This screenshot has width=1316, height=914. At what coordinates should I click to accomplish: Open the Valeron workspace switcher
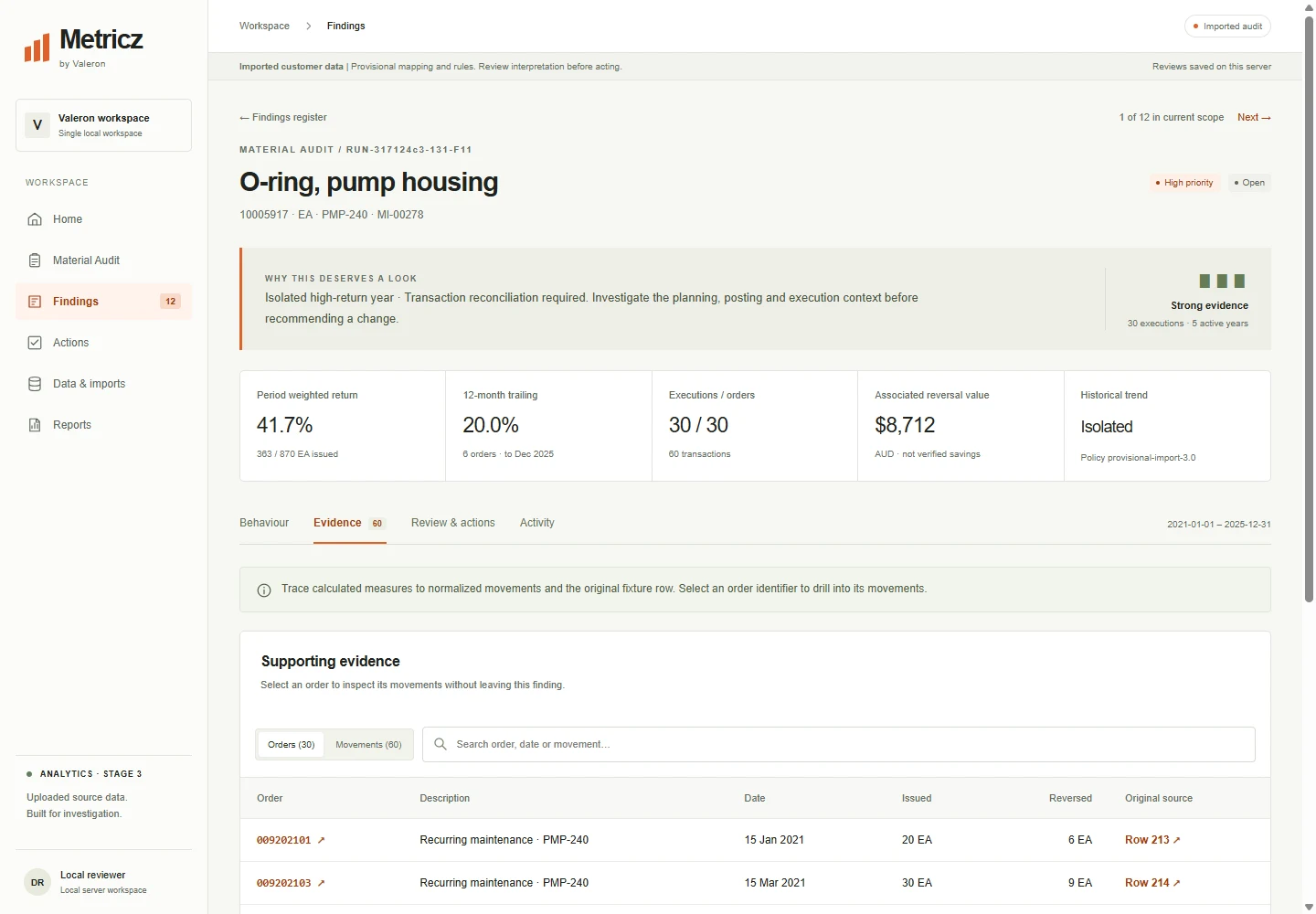coord(103,125)
